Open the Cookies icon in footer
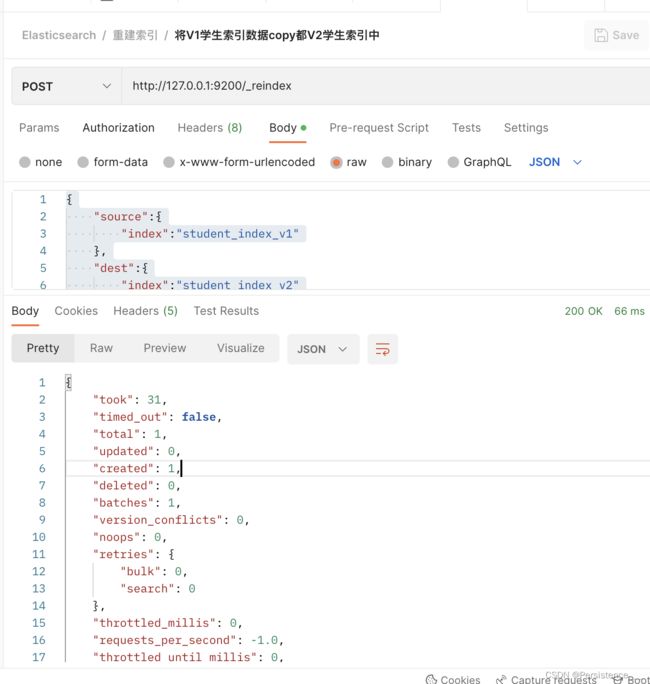Viewport: 650px width, 684px height. 452,679
